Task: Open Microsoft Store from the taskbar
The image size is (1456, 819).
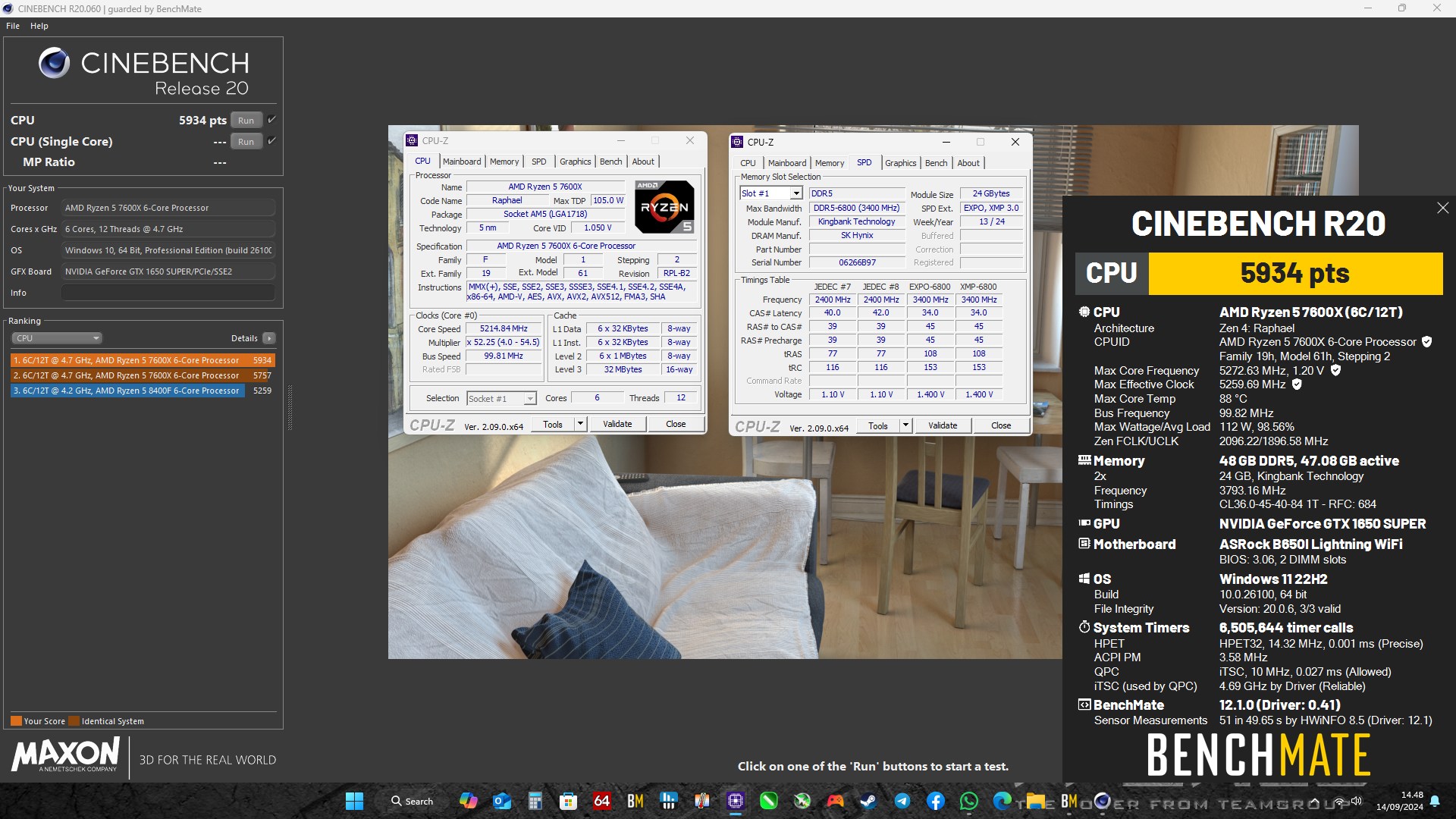Action: click(568, 801)
